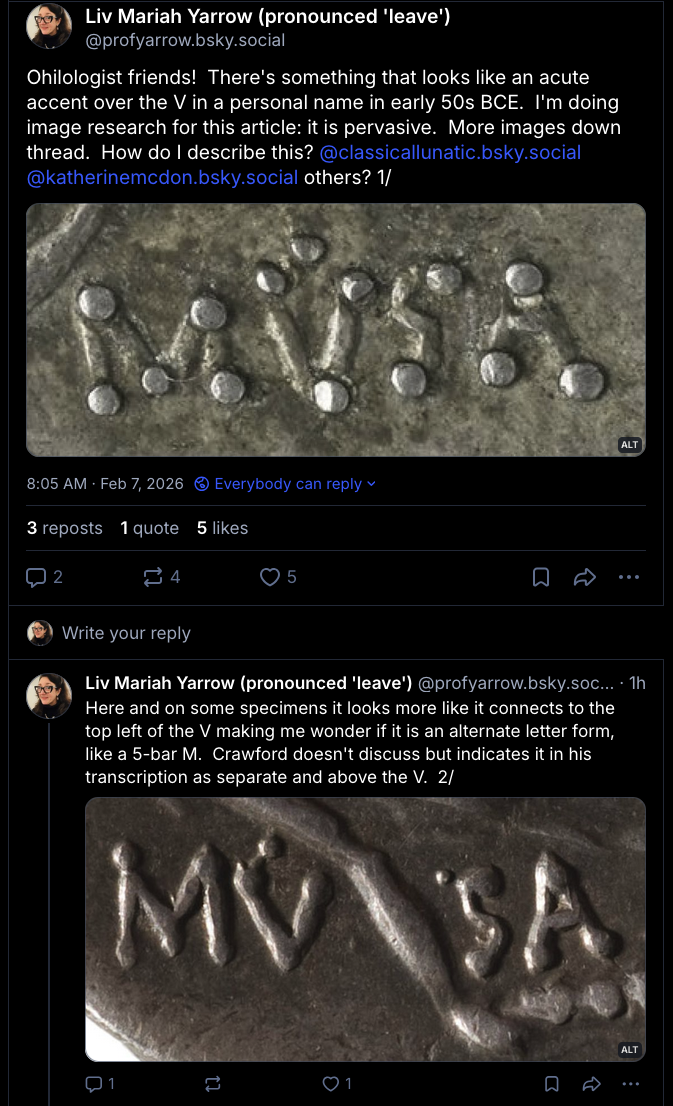The height and width of the screenshot is (1106, 673).
Task: Like the second thread post
Action: [332, 1084]
